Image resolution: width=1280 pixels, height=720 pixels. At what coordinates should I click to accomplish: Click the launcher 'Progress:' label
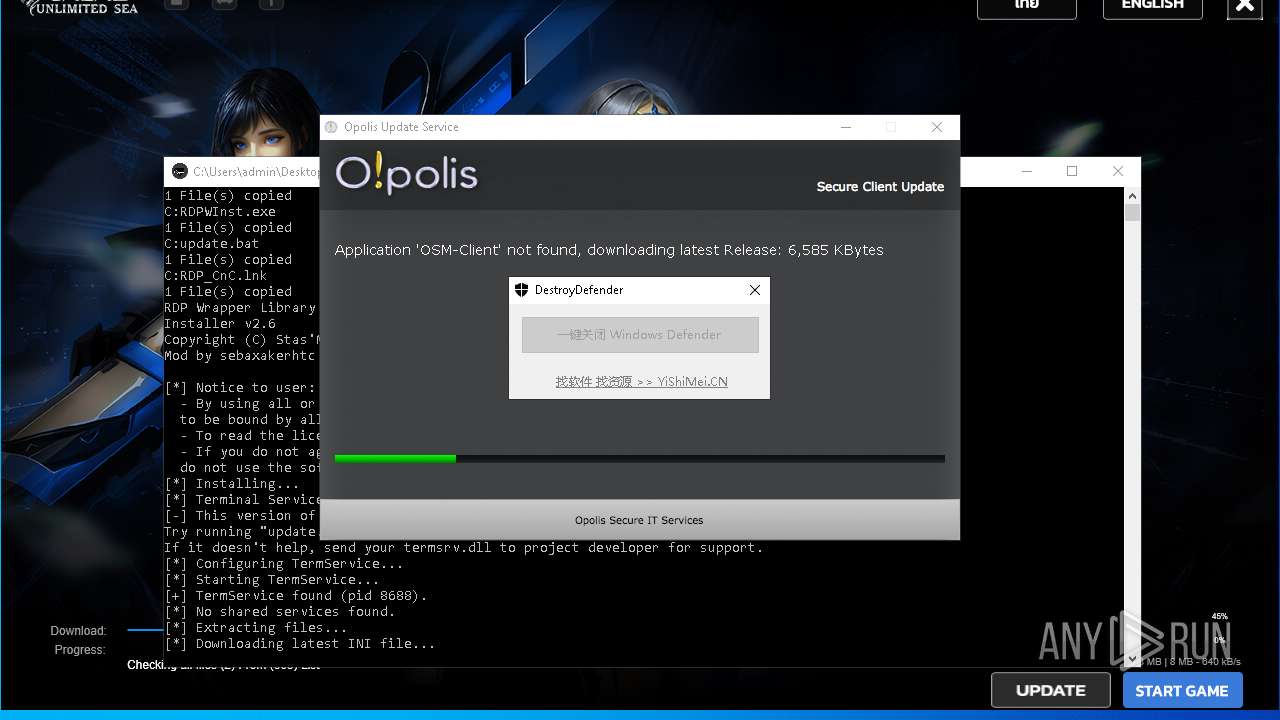(x=80, y=650)
